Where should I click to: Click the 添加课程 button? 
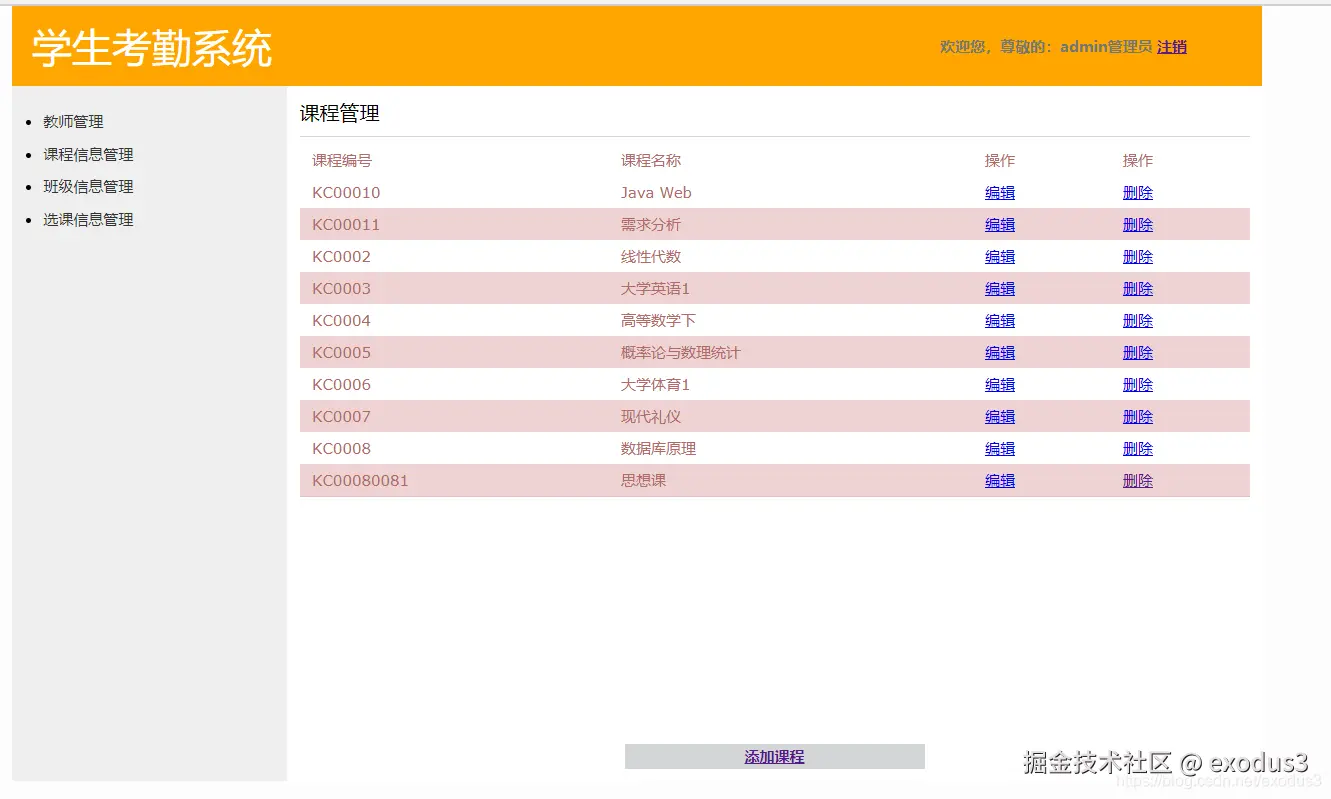(774, 757)
